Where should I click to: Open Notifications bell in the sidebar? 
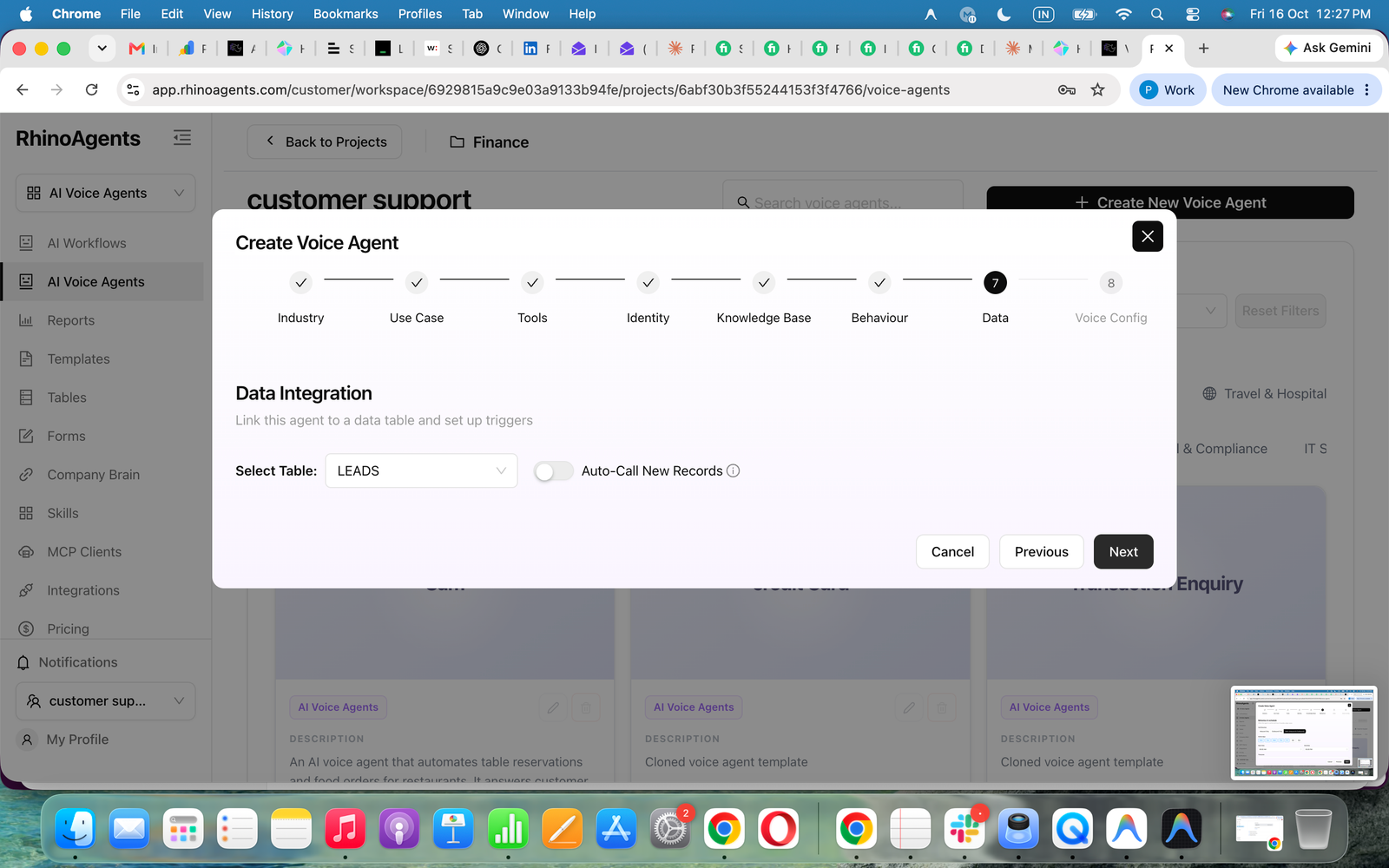(23, 662)
